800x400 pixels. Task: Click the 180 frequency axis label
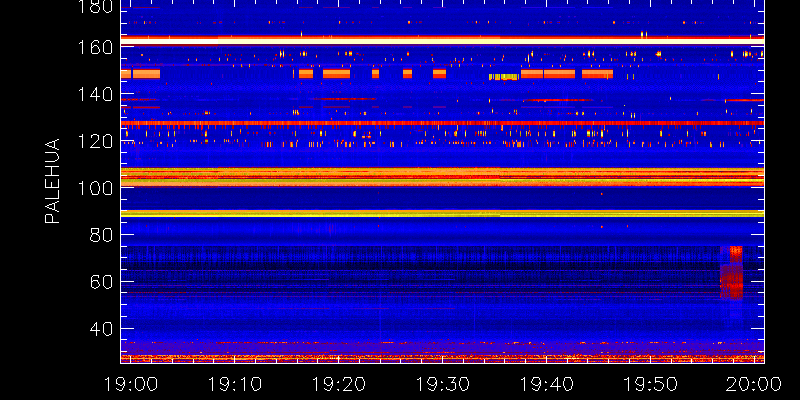click(x=95, y=7)
